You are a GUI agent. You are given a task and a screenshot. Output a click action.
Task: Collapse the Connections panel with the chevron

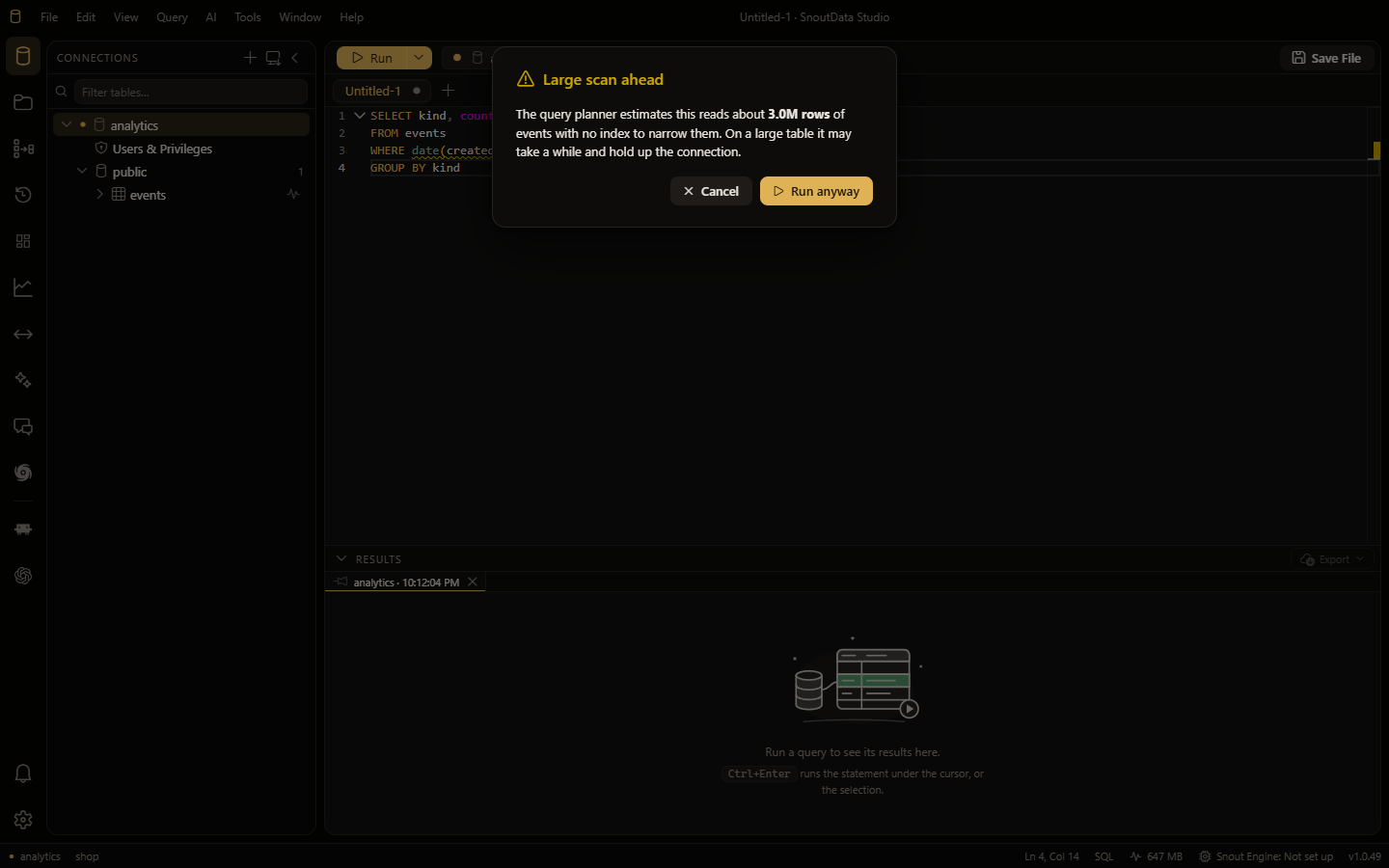[295, 58]
